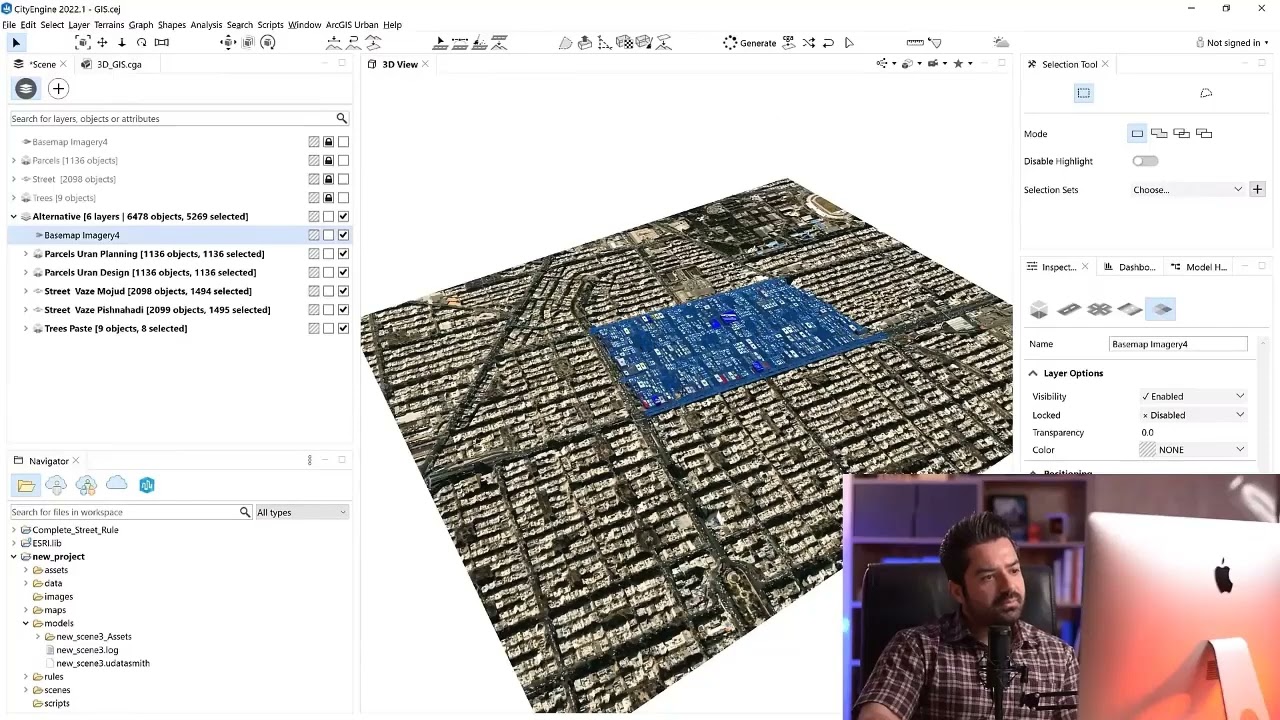Toggle visibility checkbox for Parcels [1136 objects]

tap(343, 160)
